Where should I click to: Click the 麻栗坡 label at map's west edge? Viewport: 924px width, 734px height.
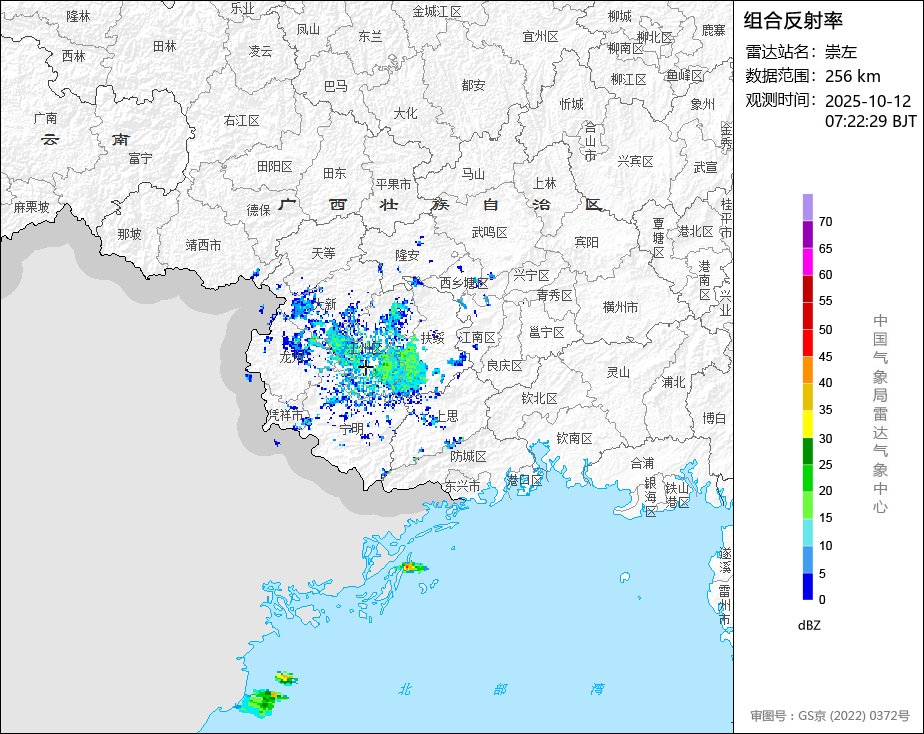pos(31,207)
